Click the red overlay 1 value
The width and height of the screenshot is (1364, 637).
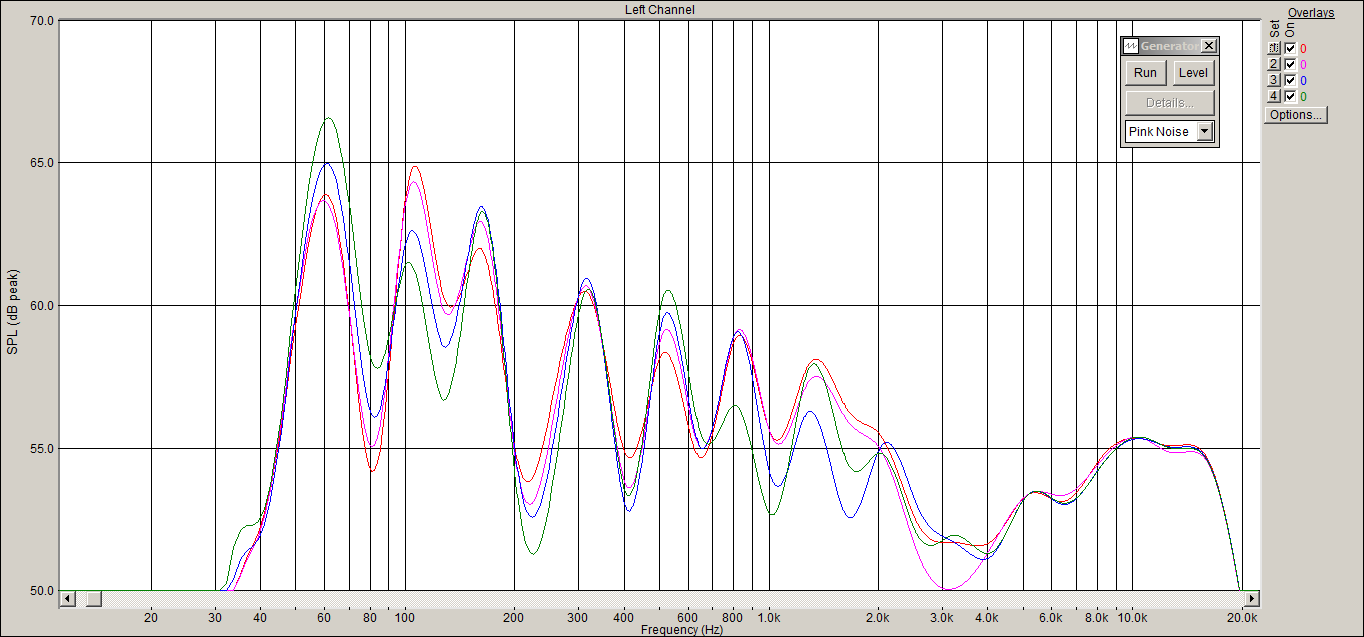tap(1303, 48)
